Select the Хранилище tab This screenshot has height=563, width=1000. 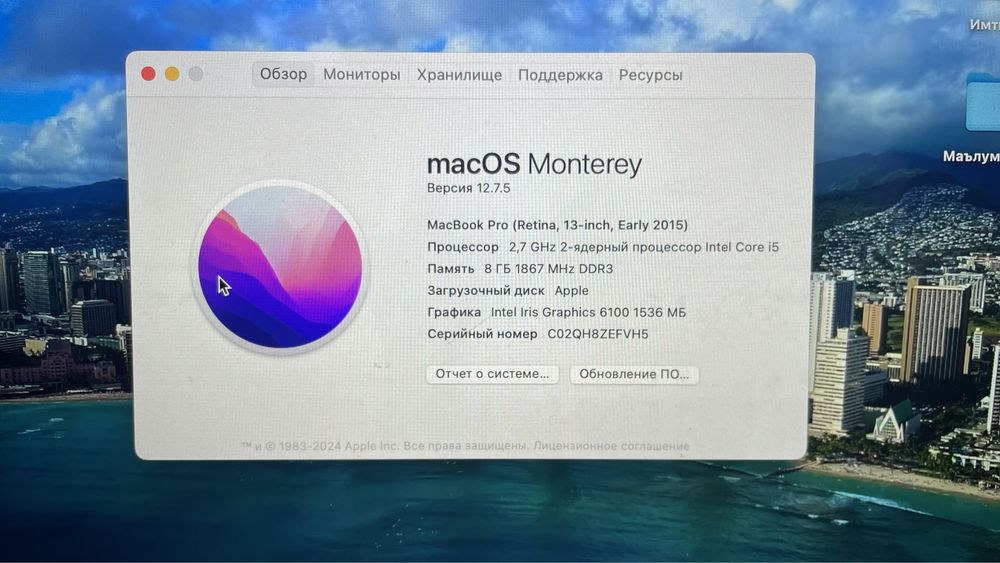(459, 75)
